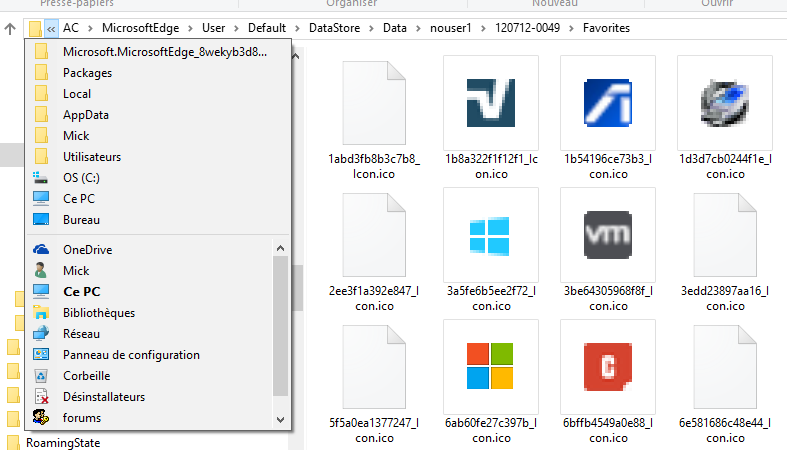Choose Local in the breadcrumb dropdown

click(x=158, y=94)
